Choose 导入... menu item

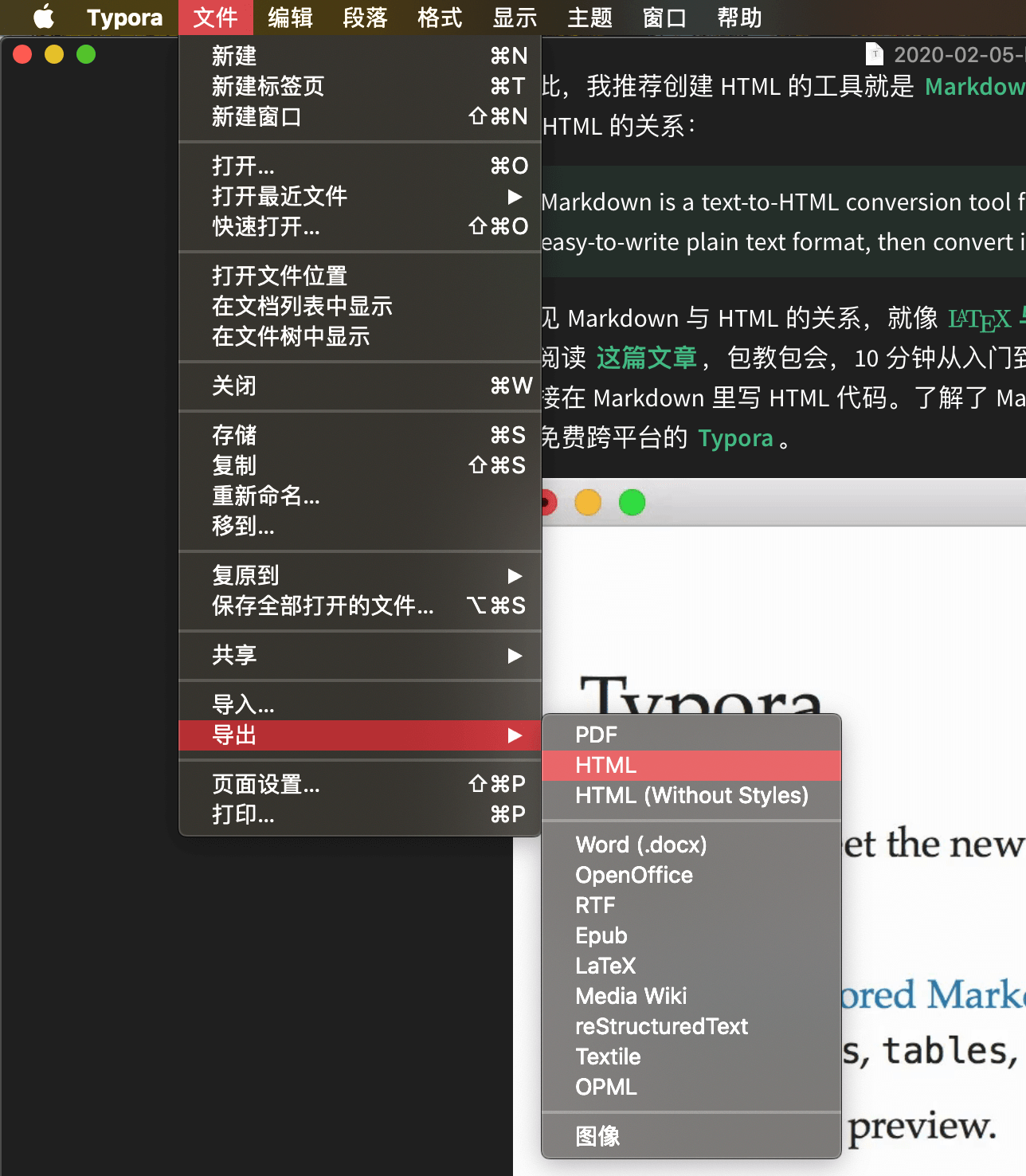coord(360,704)
